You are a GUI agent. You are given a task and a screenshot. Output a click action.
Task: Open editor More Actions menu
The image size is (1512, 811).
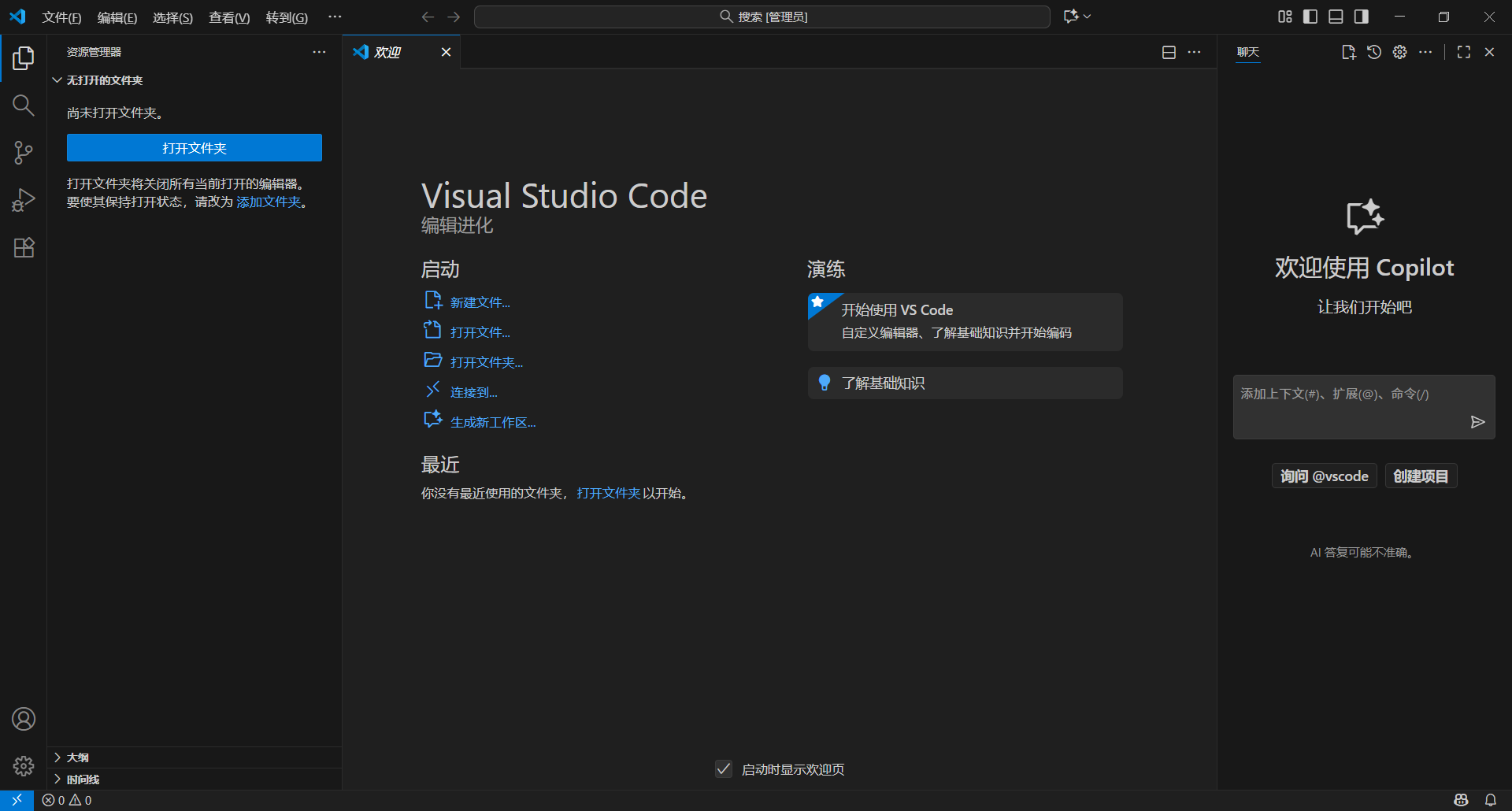click(1195, 52)
